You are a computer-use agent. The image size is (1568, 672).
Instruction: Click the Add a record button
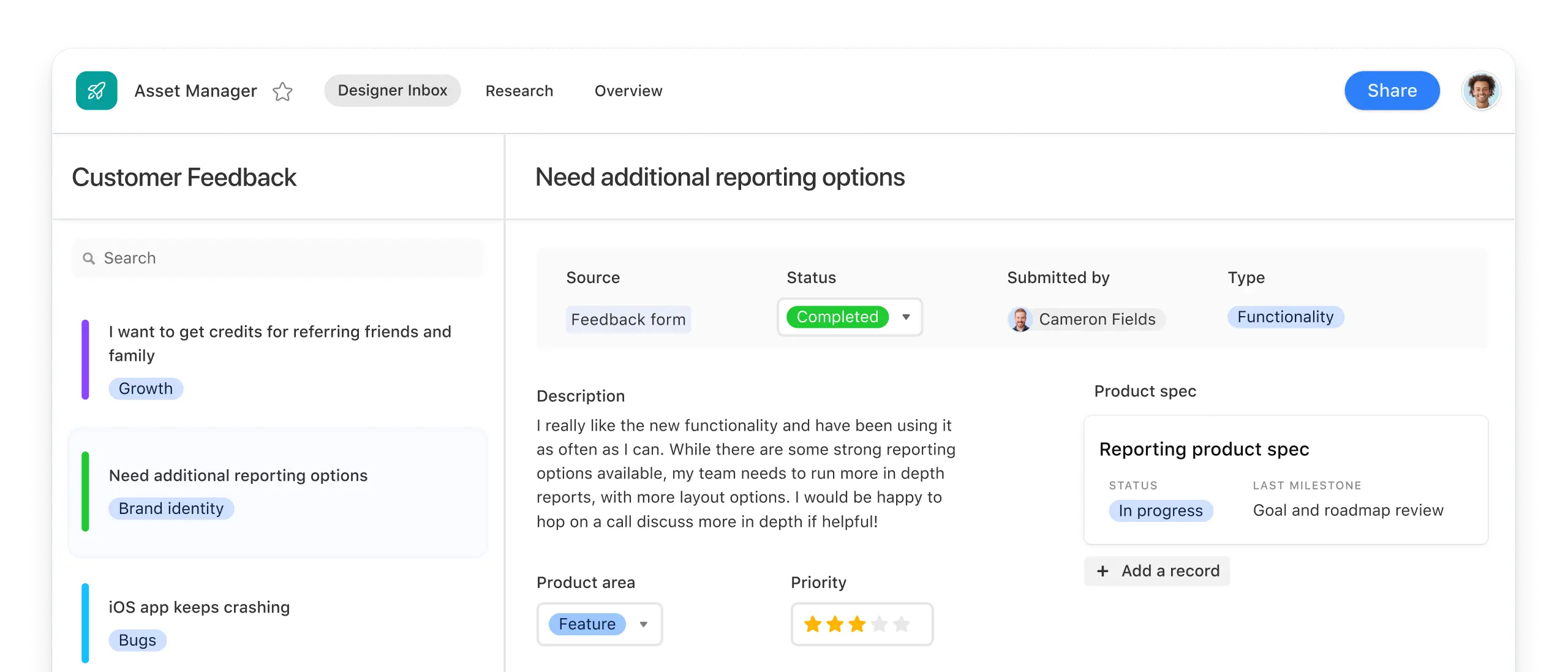1170,571
